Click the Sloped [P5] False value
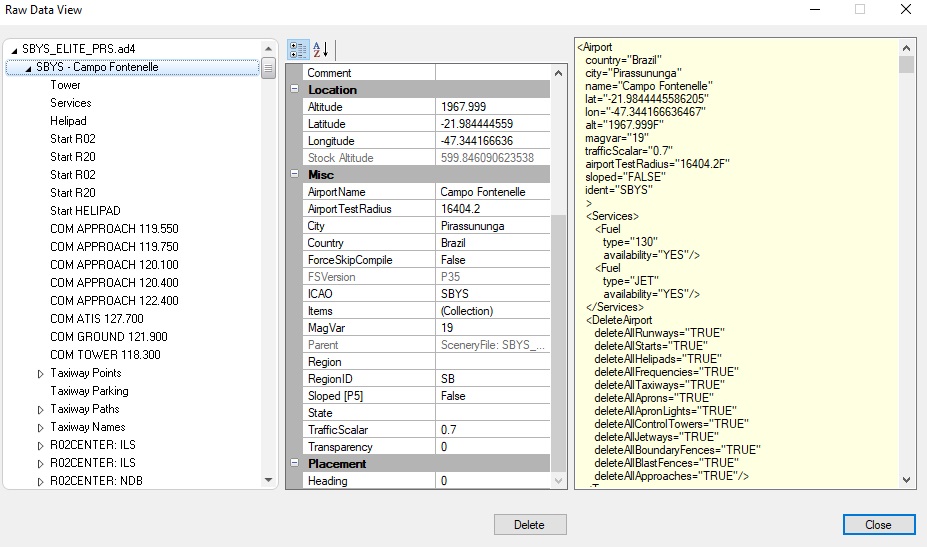This screenshot has height=547, width=927. (492, 396)
